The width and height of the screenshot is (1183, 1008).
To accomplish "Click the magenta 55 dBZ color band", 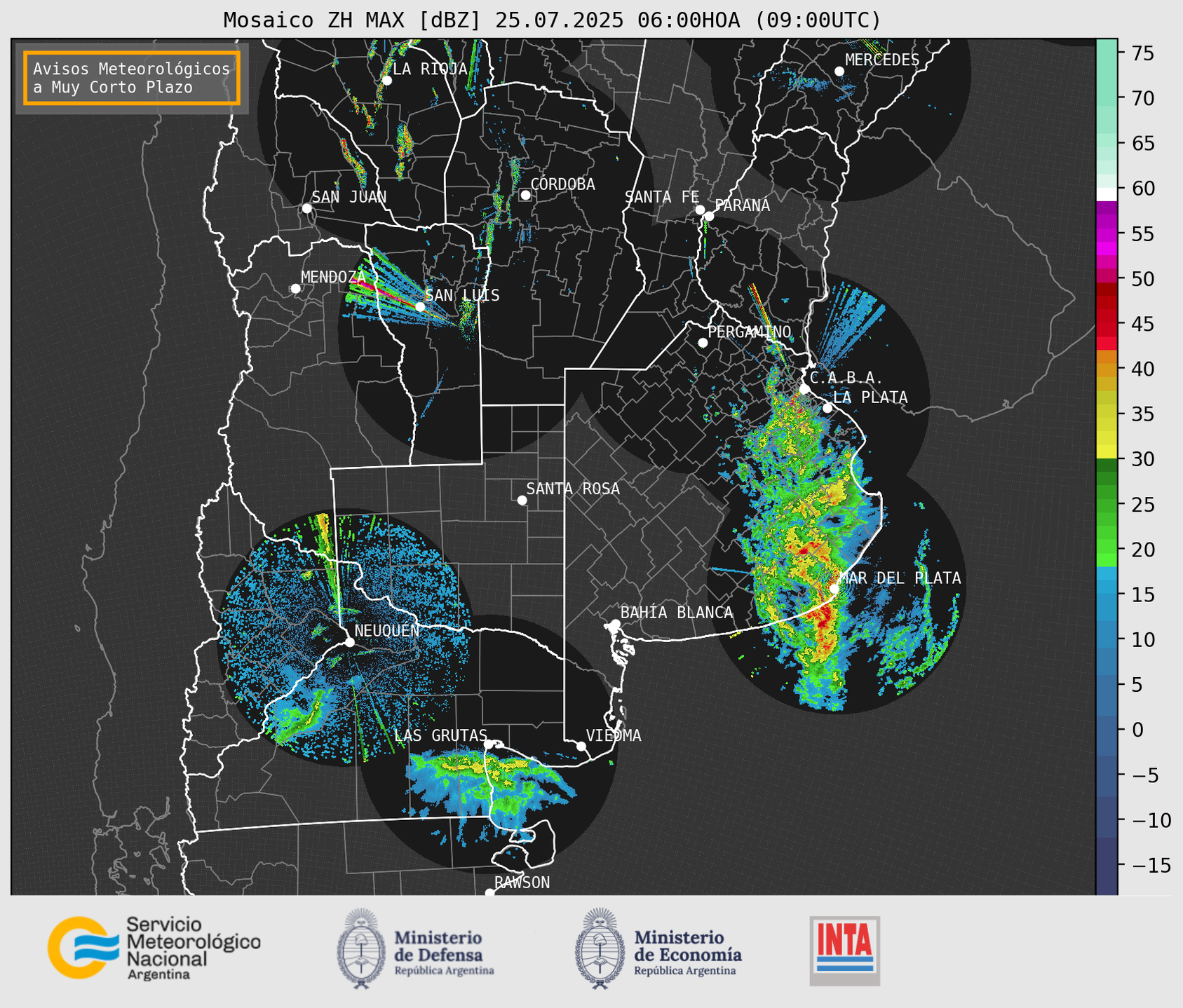I will point(1107,235).
